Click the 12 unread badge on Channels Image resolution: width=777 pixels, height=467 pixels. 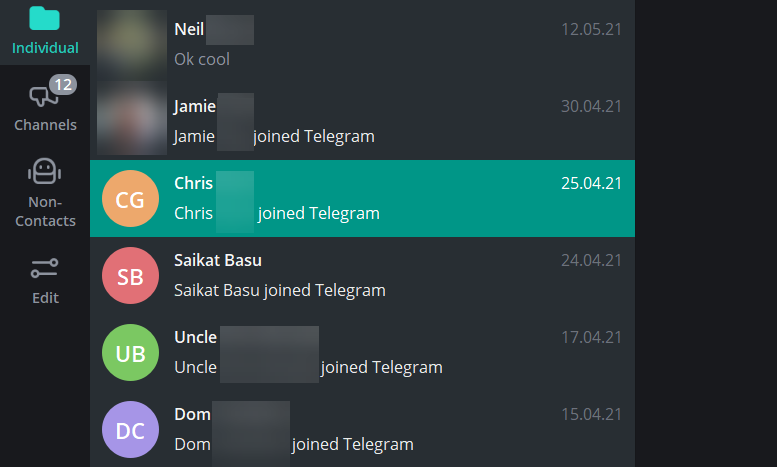click(x=62, y=85)
